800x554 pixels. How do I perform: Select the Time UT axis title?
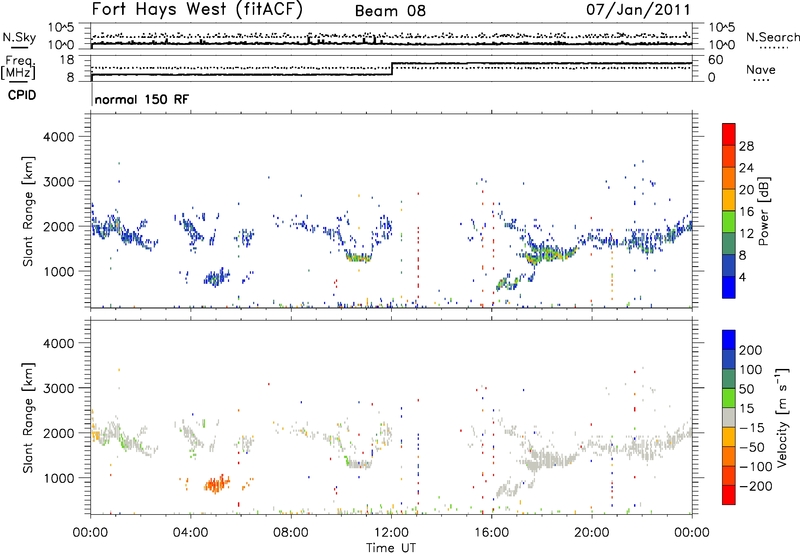click(x=391, y=548)
